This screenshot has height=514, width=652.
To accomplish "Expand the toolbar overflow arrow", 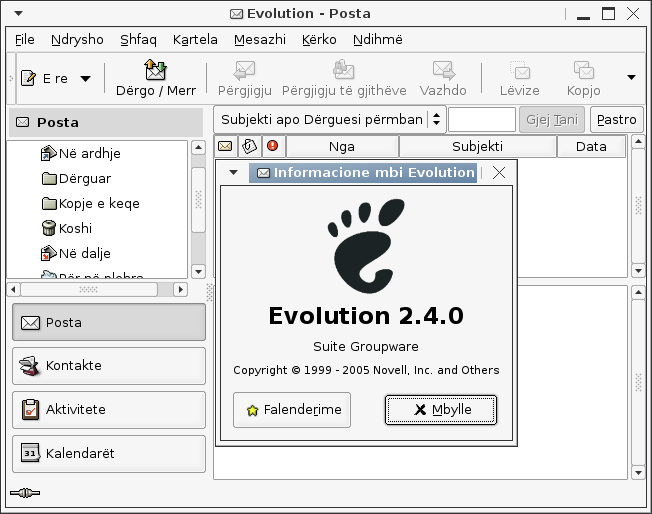I will click(x=631, y=77).
